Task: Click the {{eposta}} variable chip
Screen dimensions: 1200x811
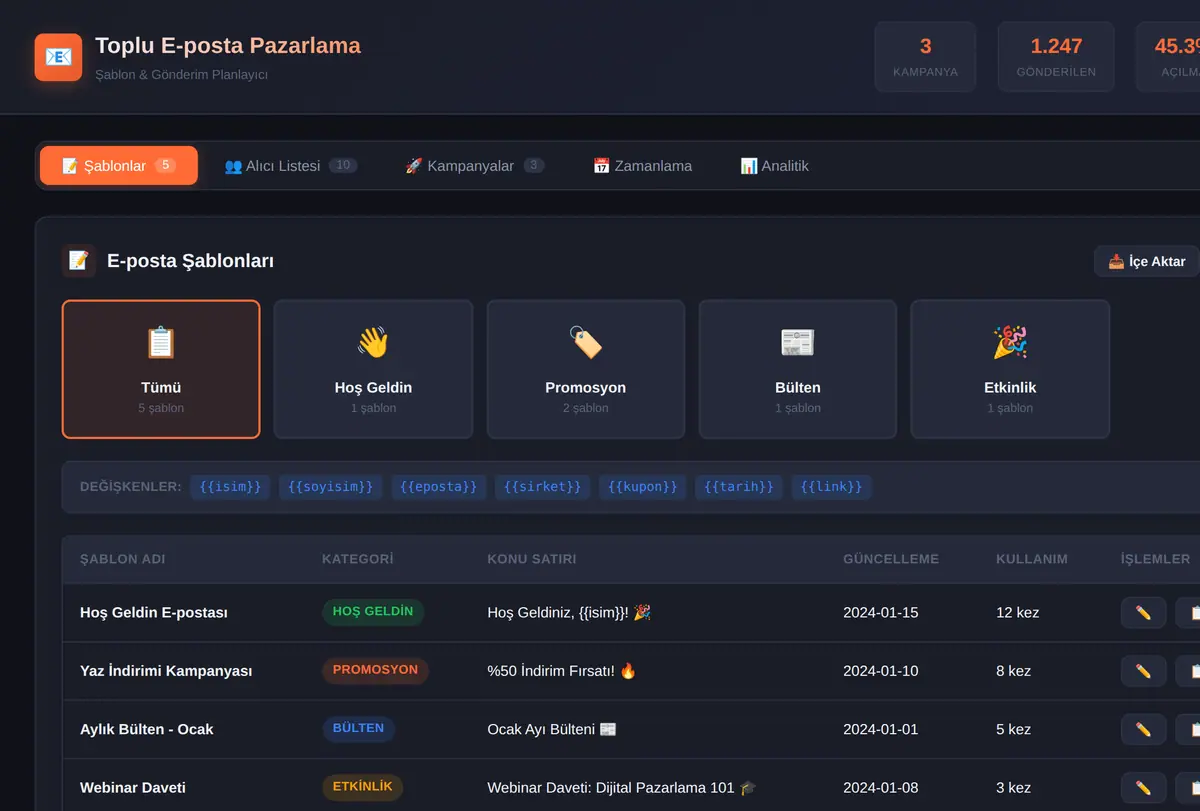Action: [x=438, y=487]
